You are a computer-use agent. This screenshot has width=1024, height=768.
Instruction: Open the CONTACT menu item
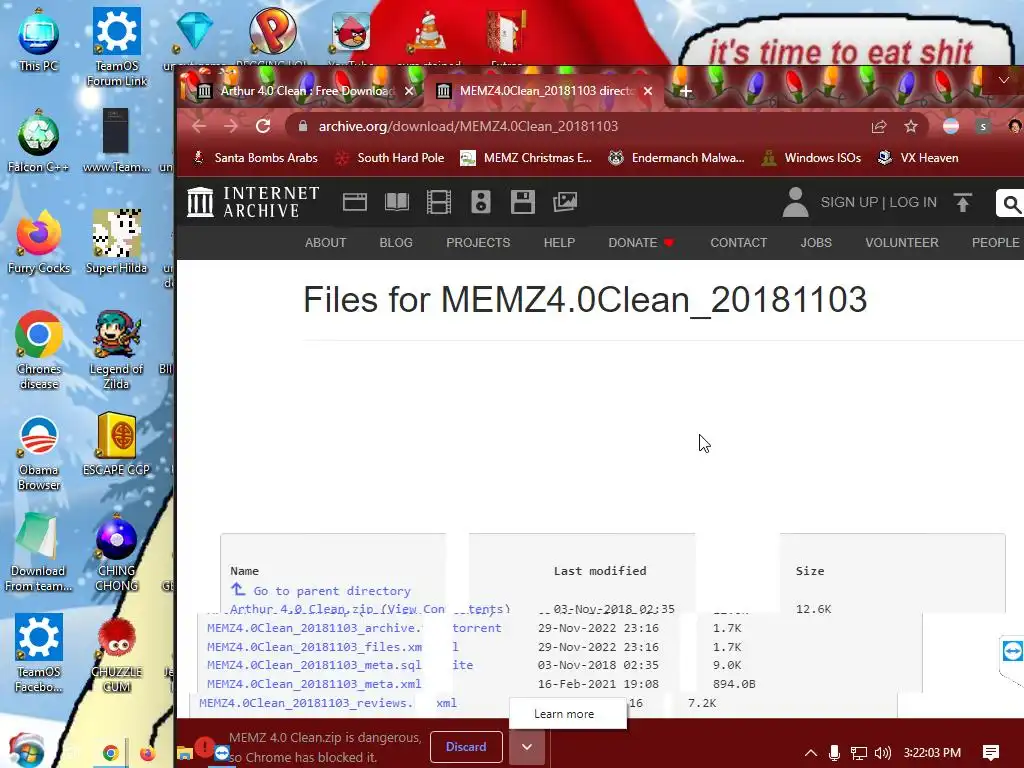739,242
